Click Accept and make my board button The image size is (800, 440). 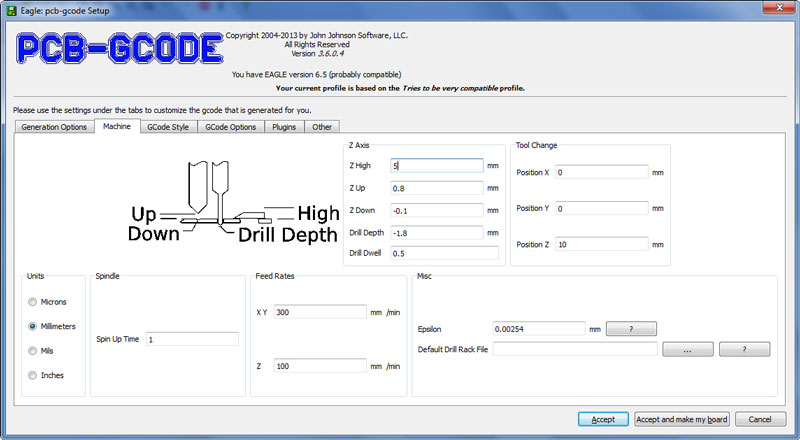[x=682, y=419]
